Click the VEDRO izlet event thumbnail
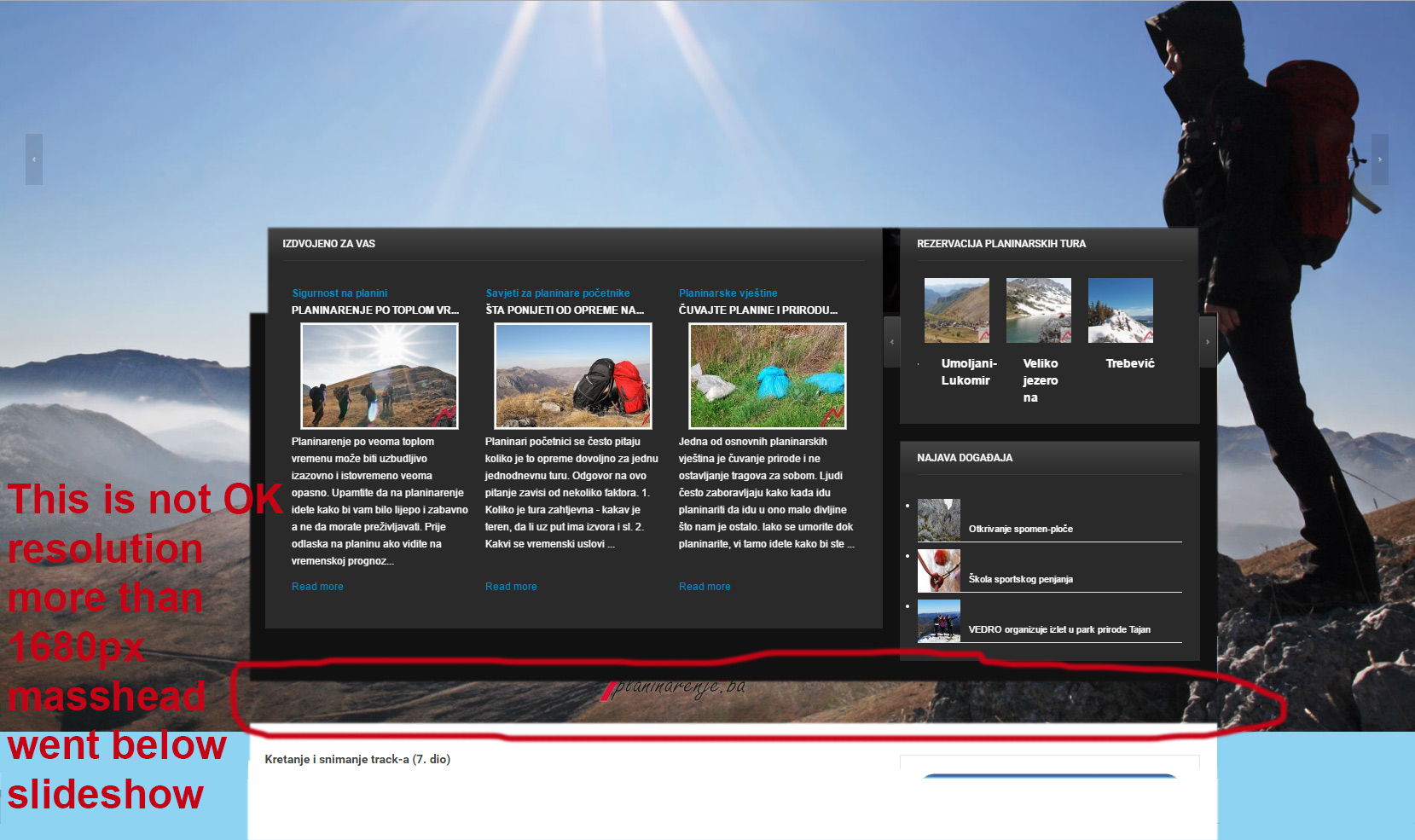This screenshot has height=840, width=1415. 939,621
